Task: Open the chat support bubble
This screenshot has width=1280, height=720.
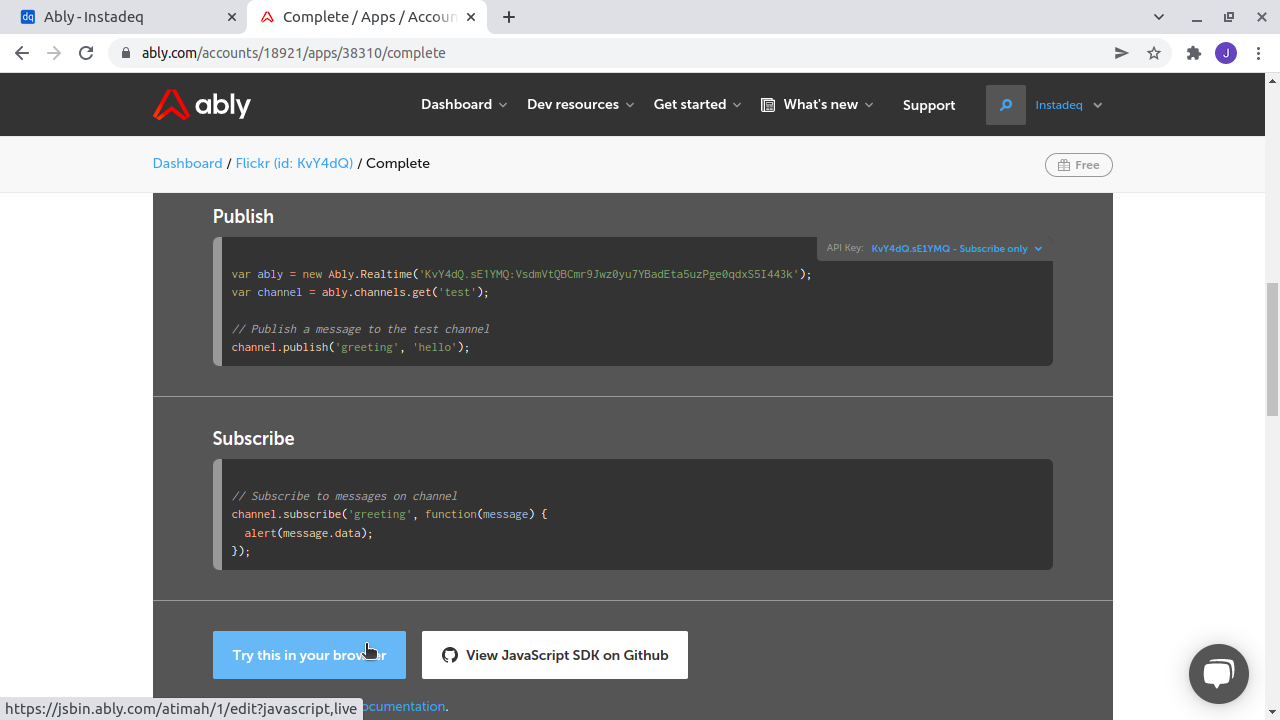Action: pyautogui.click(x=1219, y=674)
